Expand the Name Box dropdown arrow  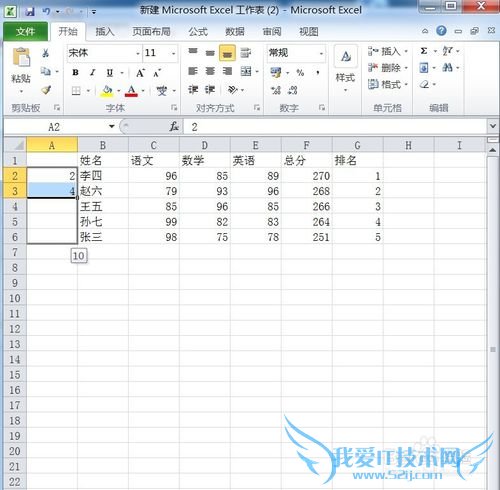(x=112, y=126)
